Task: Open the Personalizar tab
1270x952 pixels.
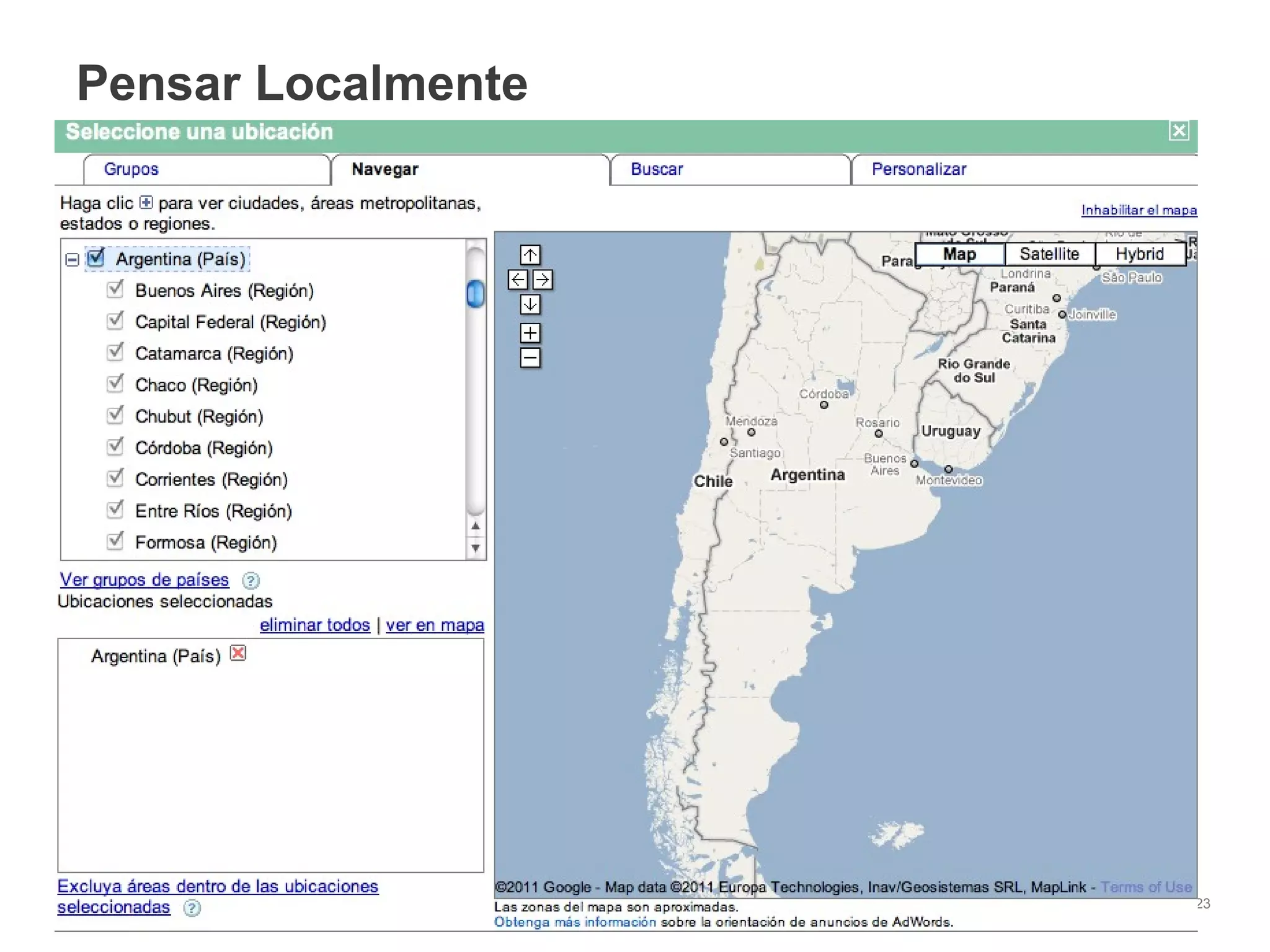Action: point(1024,169)
